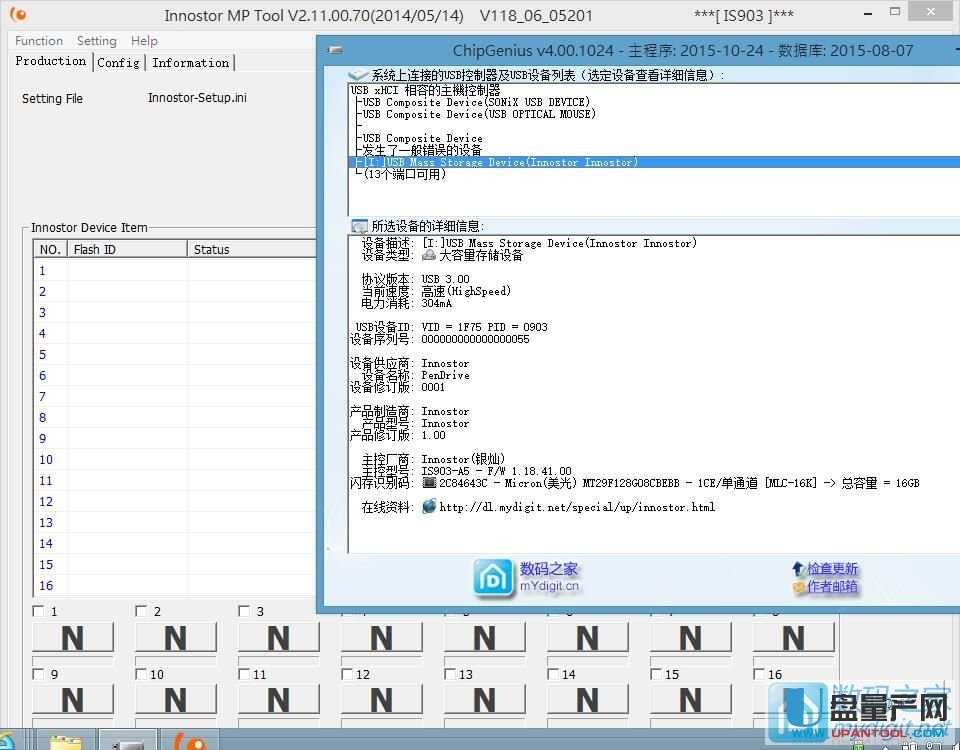The width and height of the screenshot is (960, 750).
Task: Select USB Composite Device SONiX tree entry
Action: (475, 102)
